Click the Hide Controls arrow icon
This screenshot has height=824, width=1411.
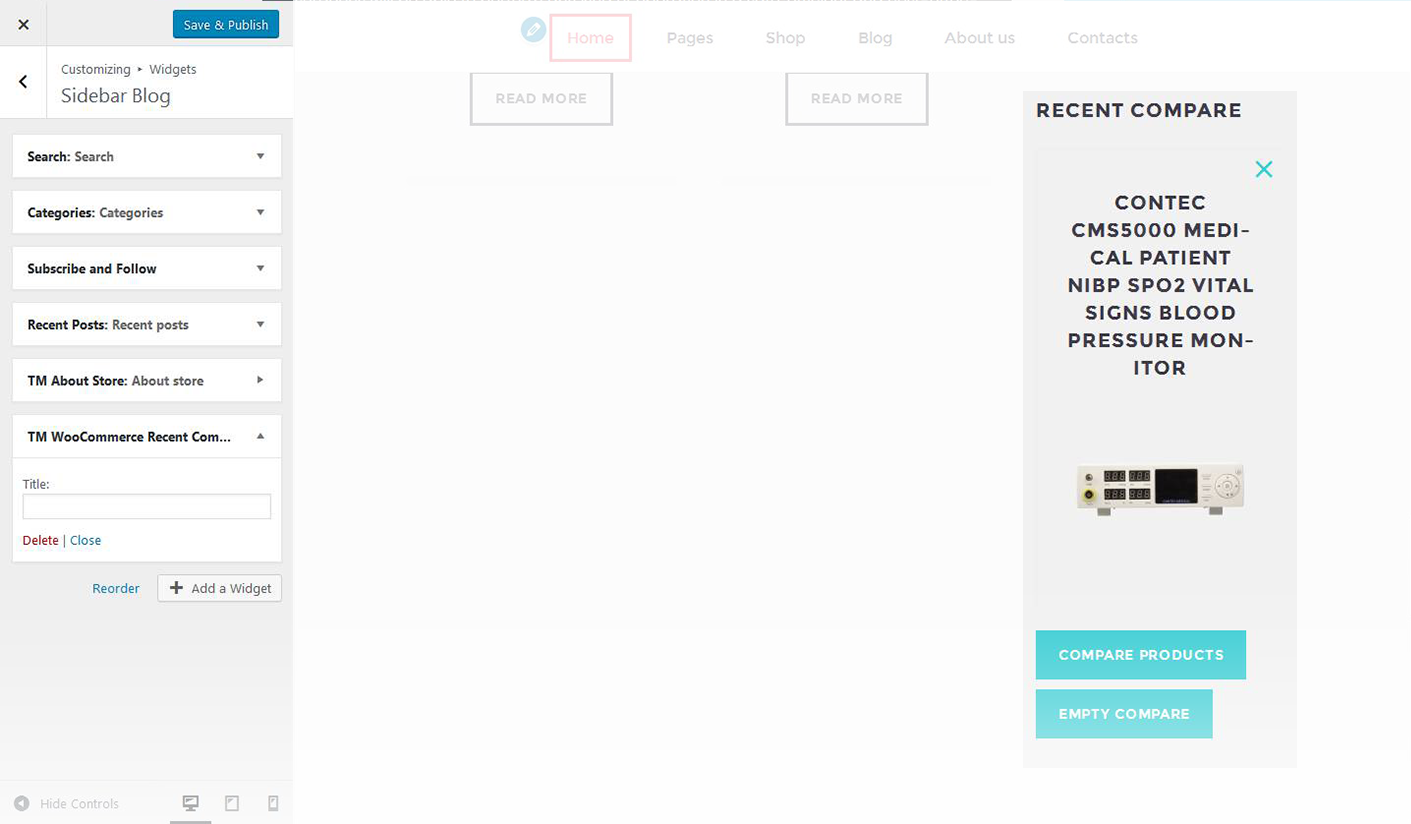pos(22,803)
